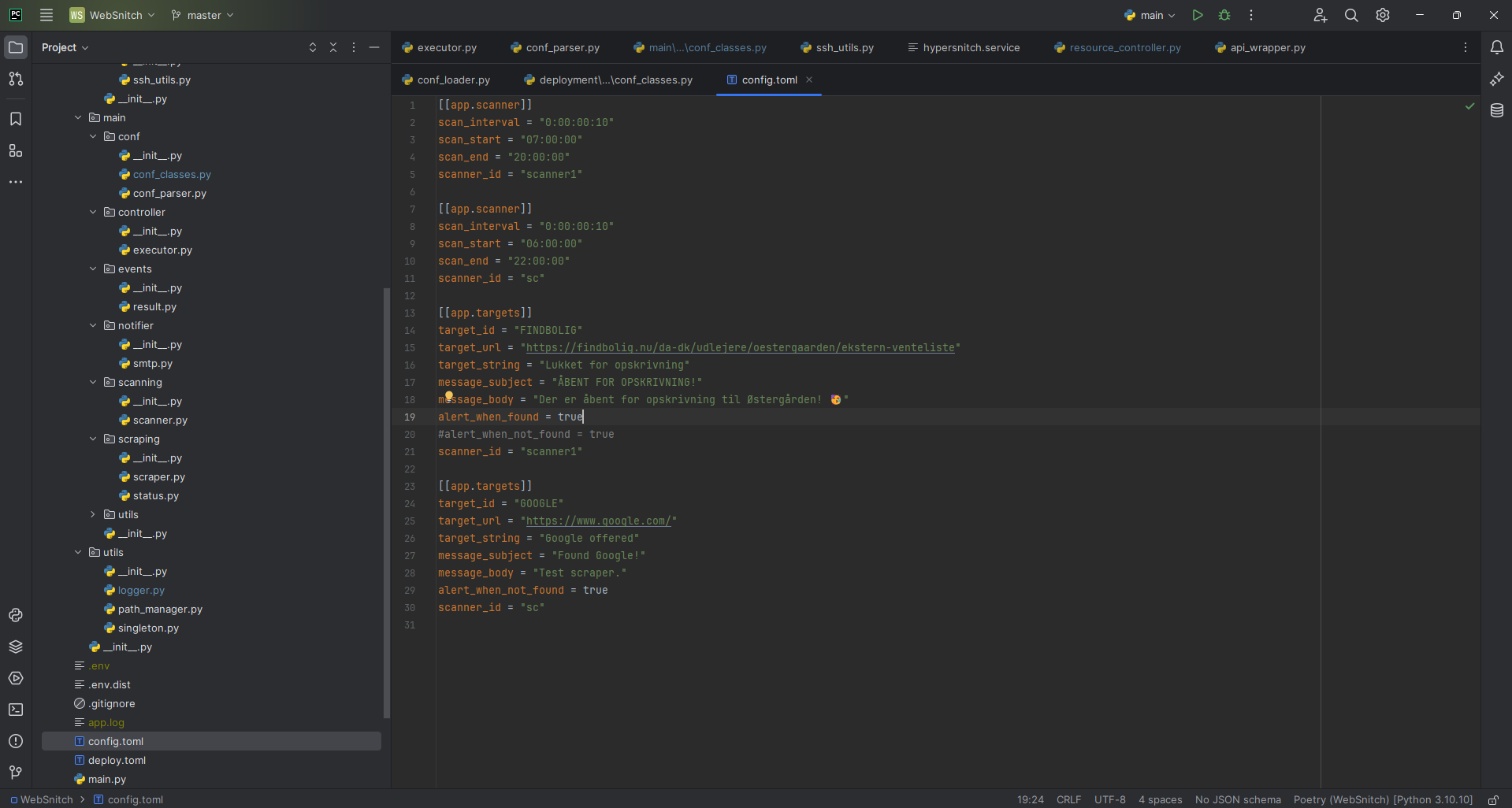Show more tool windows ellipsis

[x=16, y=182]
